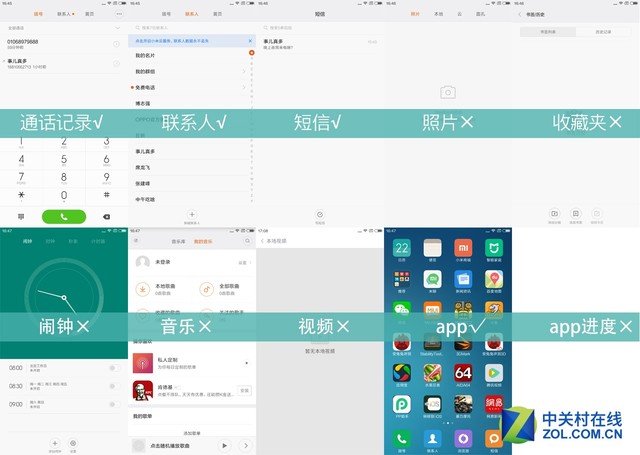640x455 pixels.
Task: Tap the contacts search field
Action: pyautogui.click(x=192, y=28)
